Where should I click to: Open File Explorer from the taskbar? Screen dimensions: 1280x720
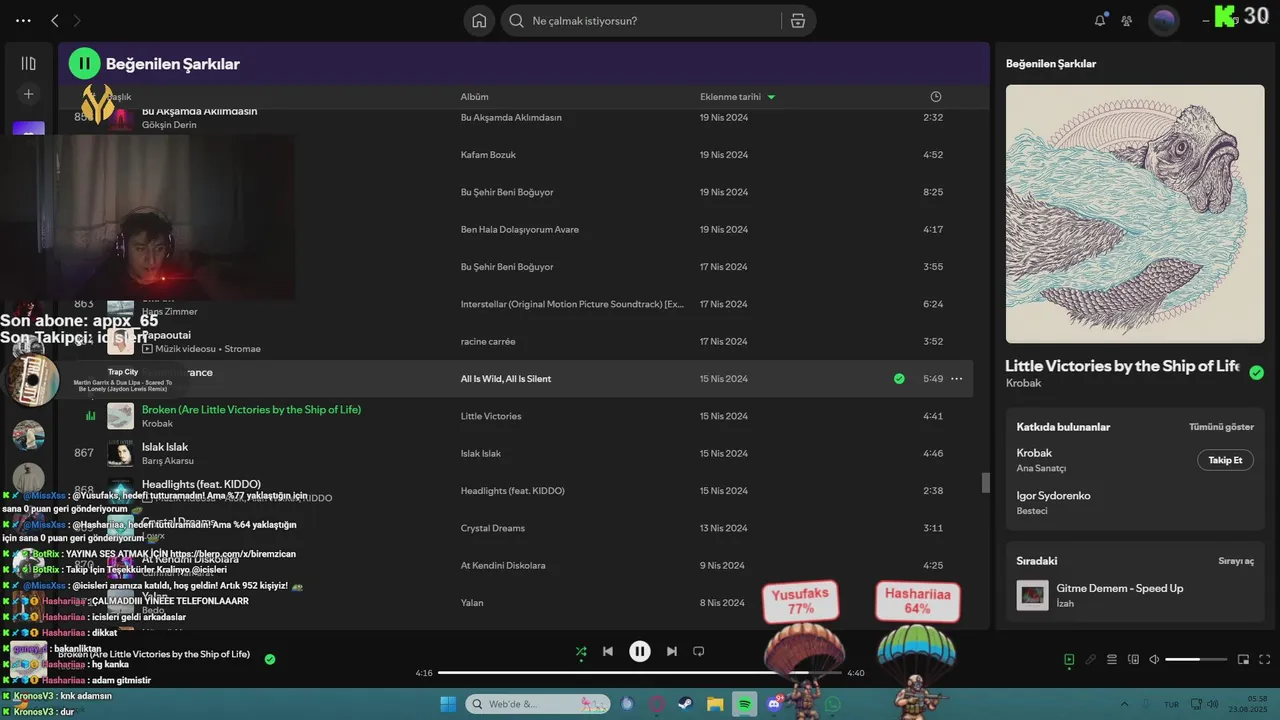click(715, 704)
